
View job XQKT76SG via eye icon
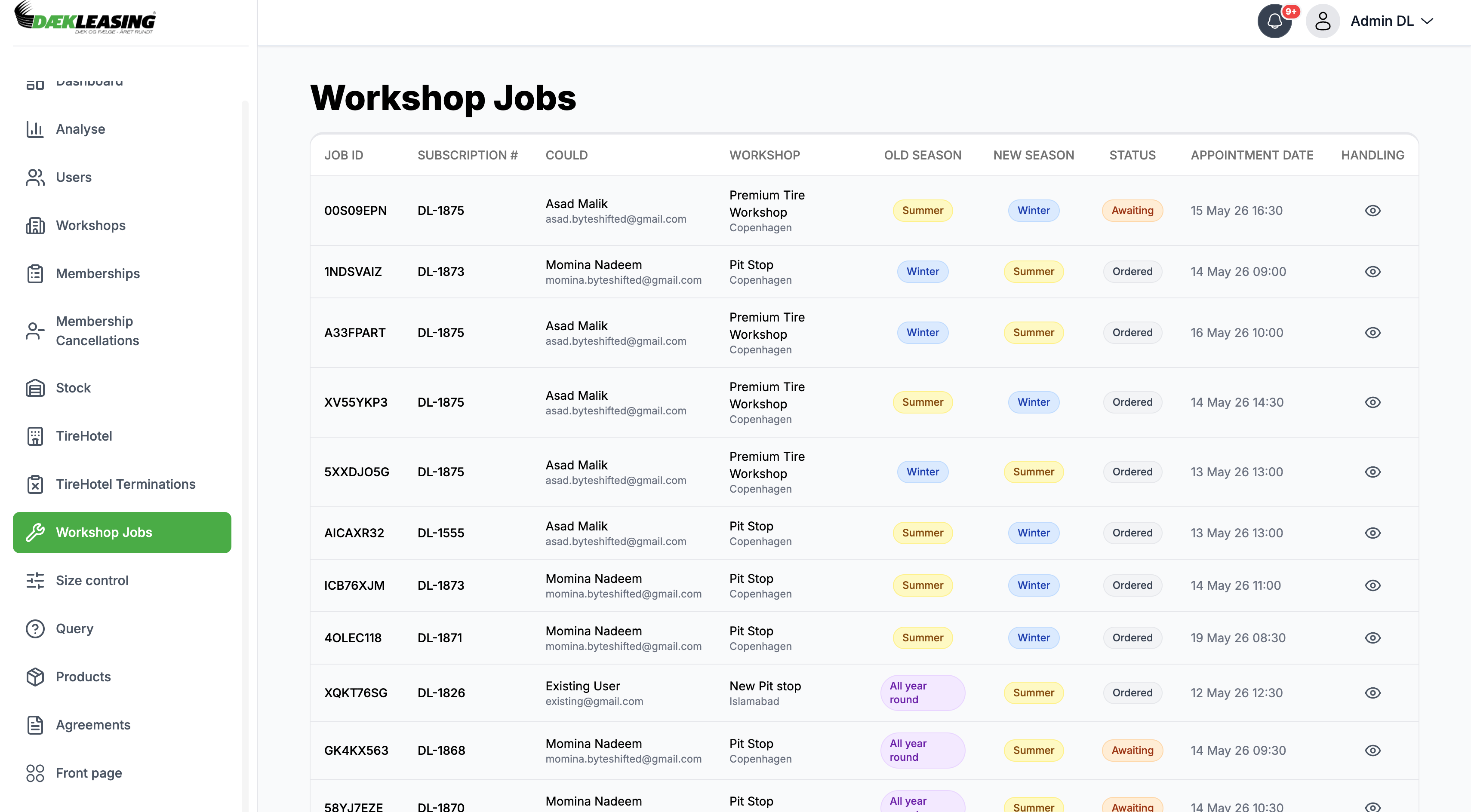[x=1372, y=693]
